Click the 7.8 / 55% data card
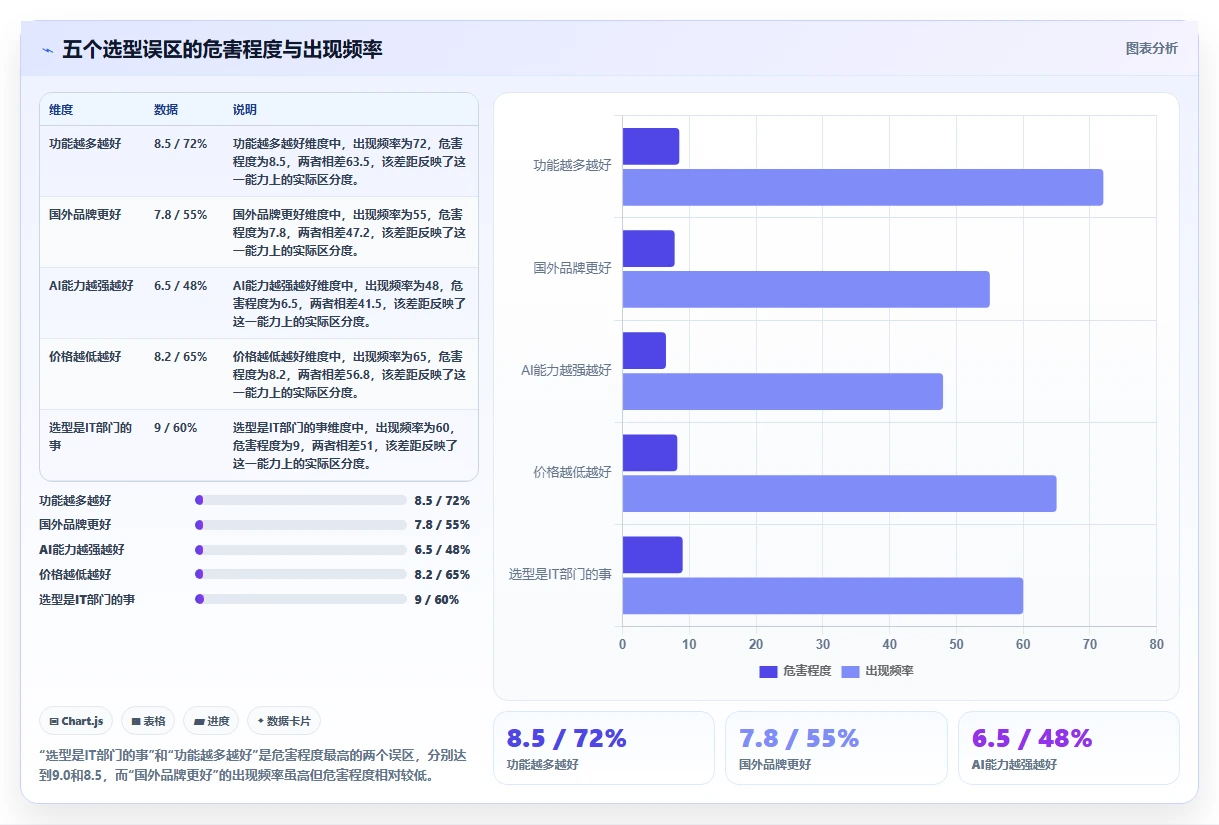The image size is (1219, 825). click(x=836, y=748)
